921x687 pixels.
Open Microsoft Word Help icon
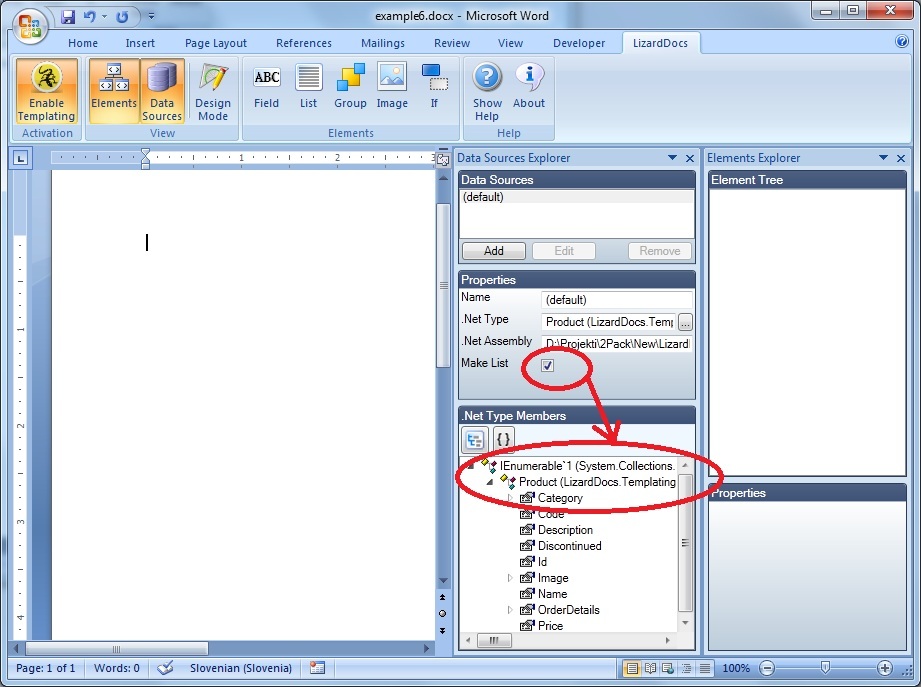[902, 41]
